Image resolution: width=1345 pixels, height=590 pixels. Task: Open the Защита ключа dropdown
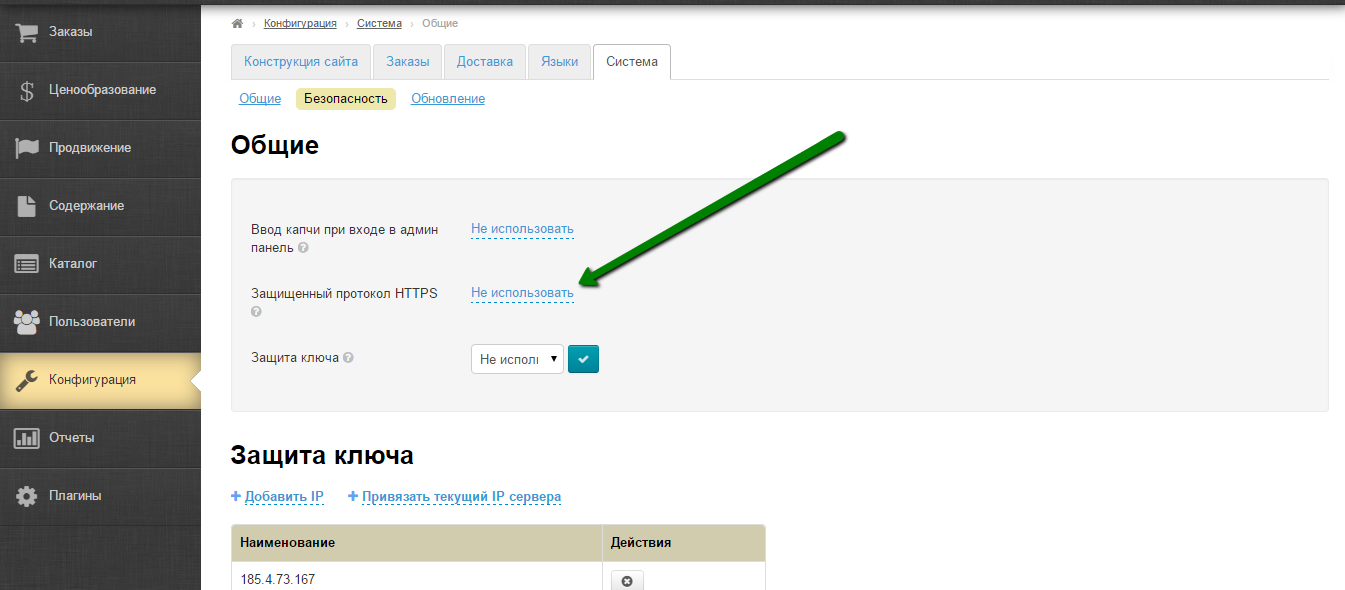click(x=517, y=359)
